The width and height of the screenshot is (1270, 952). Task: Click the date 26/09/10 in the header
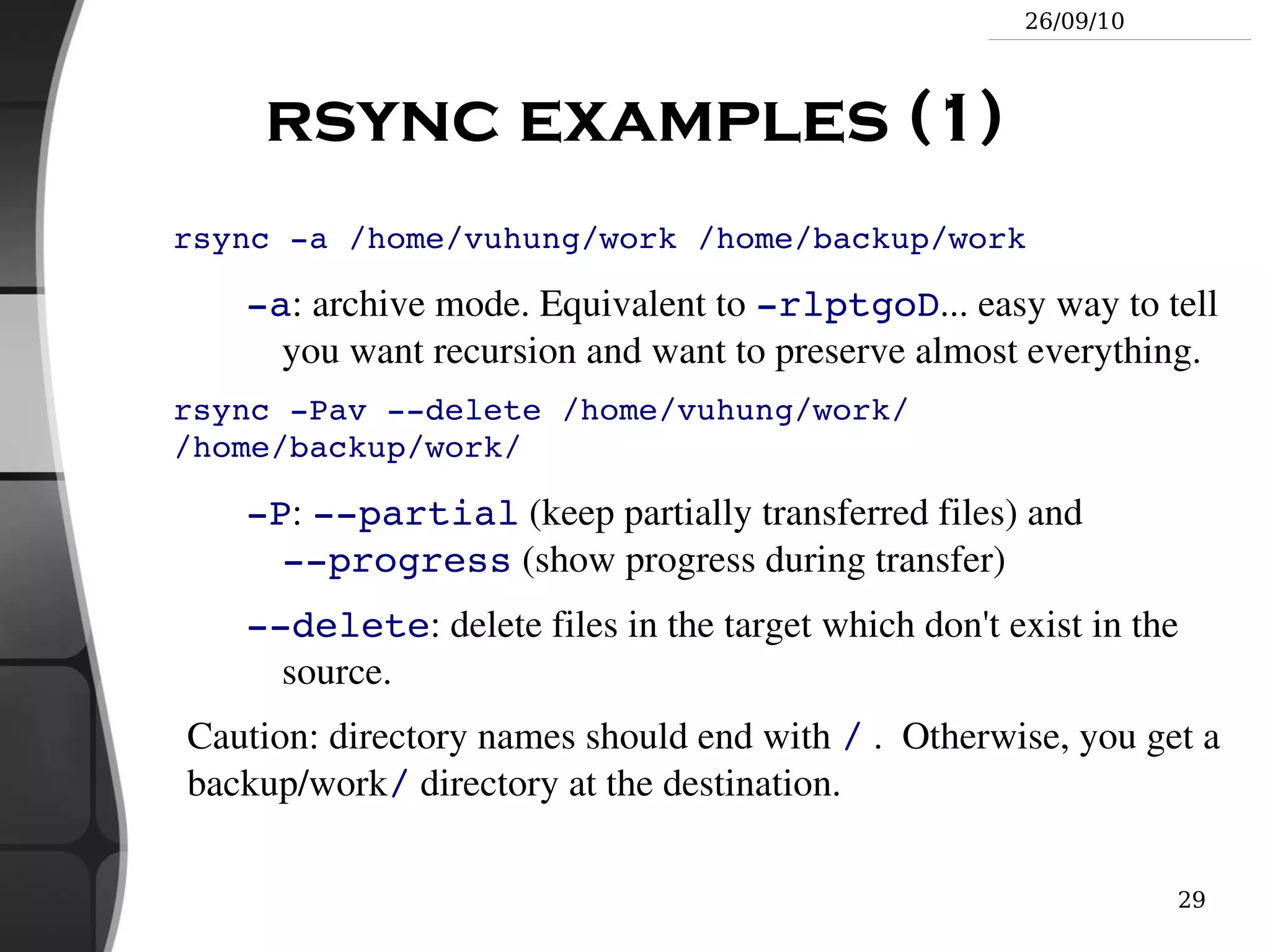(x=1074, y=21)
